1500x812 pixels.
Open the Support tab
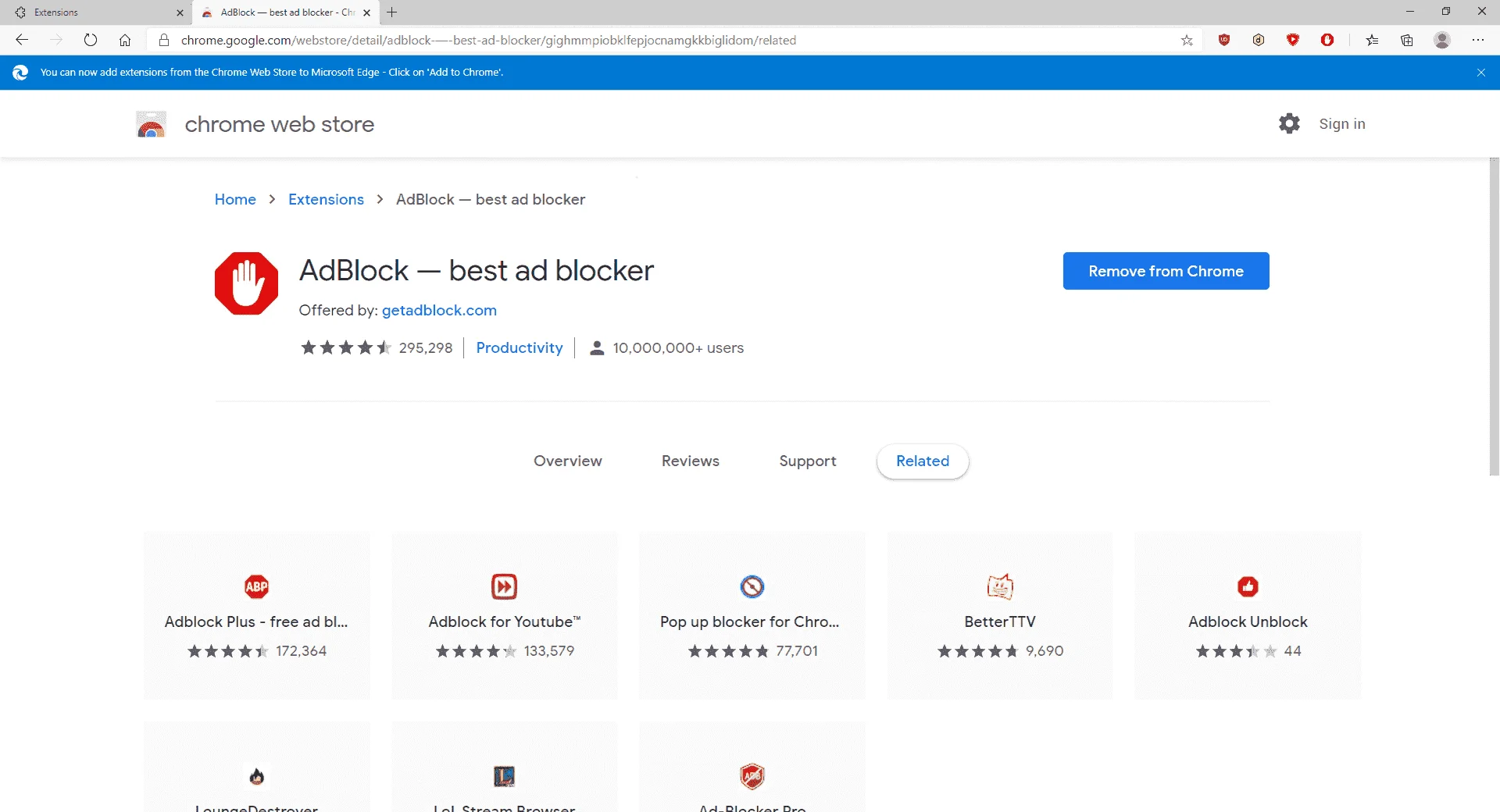808,461
